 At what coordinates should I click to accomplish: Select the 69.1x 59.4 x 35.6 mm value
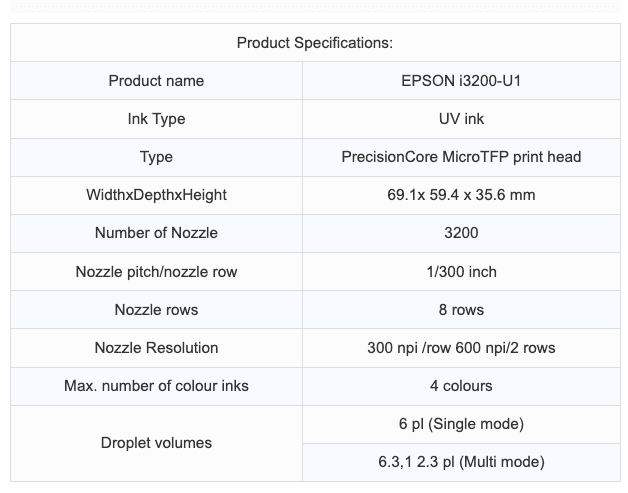(460, 195)
